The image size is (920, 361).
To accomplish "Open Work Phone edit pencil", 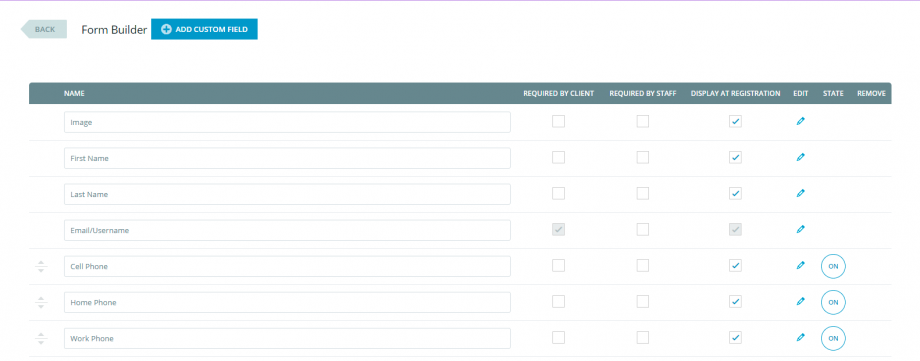I will (800, 338).
